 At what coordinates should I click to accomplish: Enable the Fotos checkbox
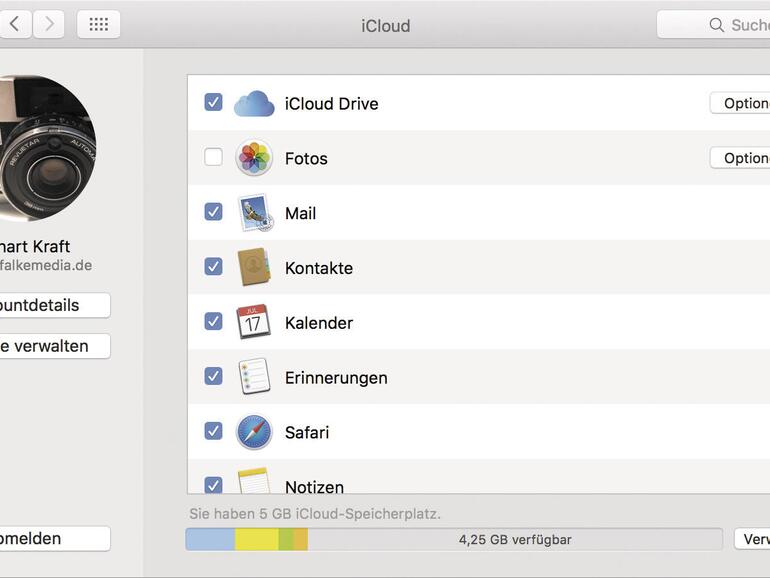tap(213, 157)
